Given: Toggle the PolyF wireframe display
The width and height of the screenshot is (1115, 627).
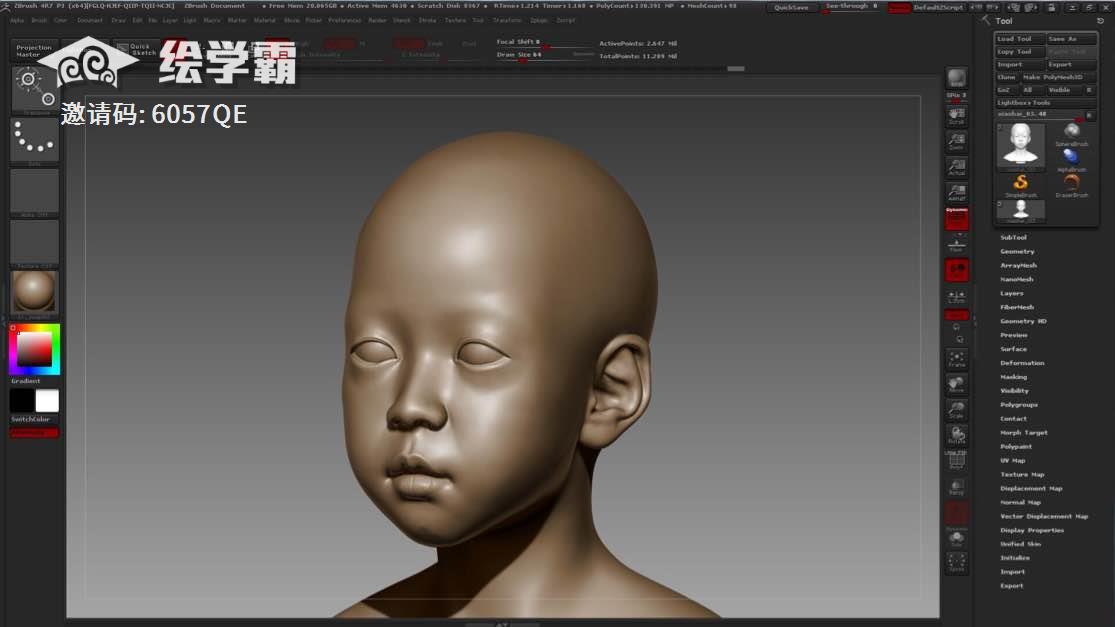Looking at the screenshot, I should point(957,460).
